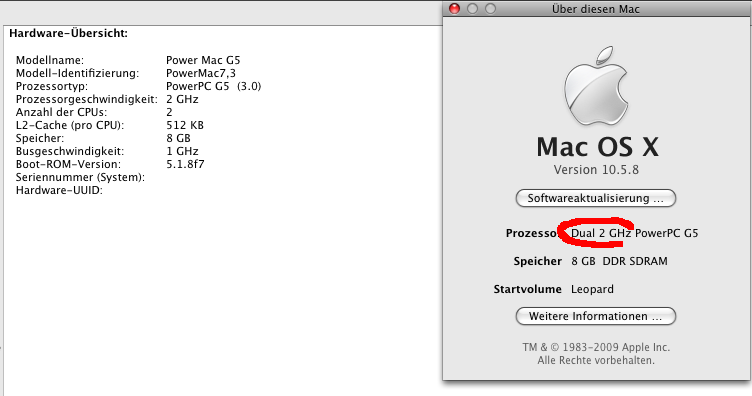Click the Alle Rechte vorbehalten text
752x396 pixels.
point(596,360)
